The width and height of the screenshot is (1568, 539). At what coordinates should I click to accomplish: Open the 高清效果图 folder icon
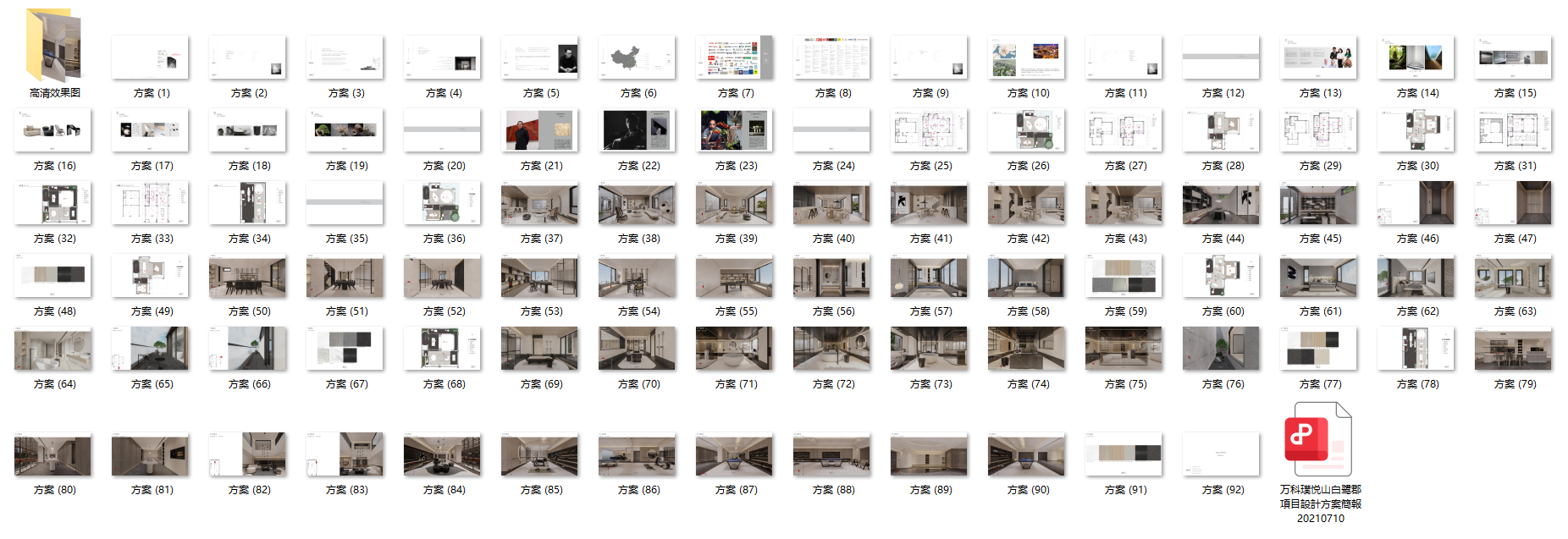point(54,46)
